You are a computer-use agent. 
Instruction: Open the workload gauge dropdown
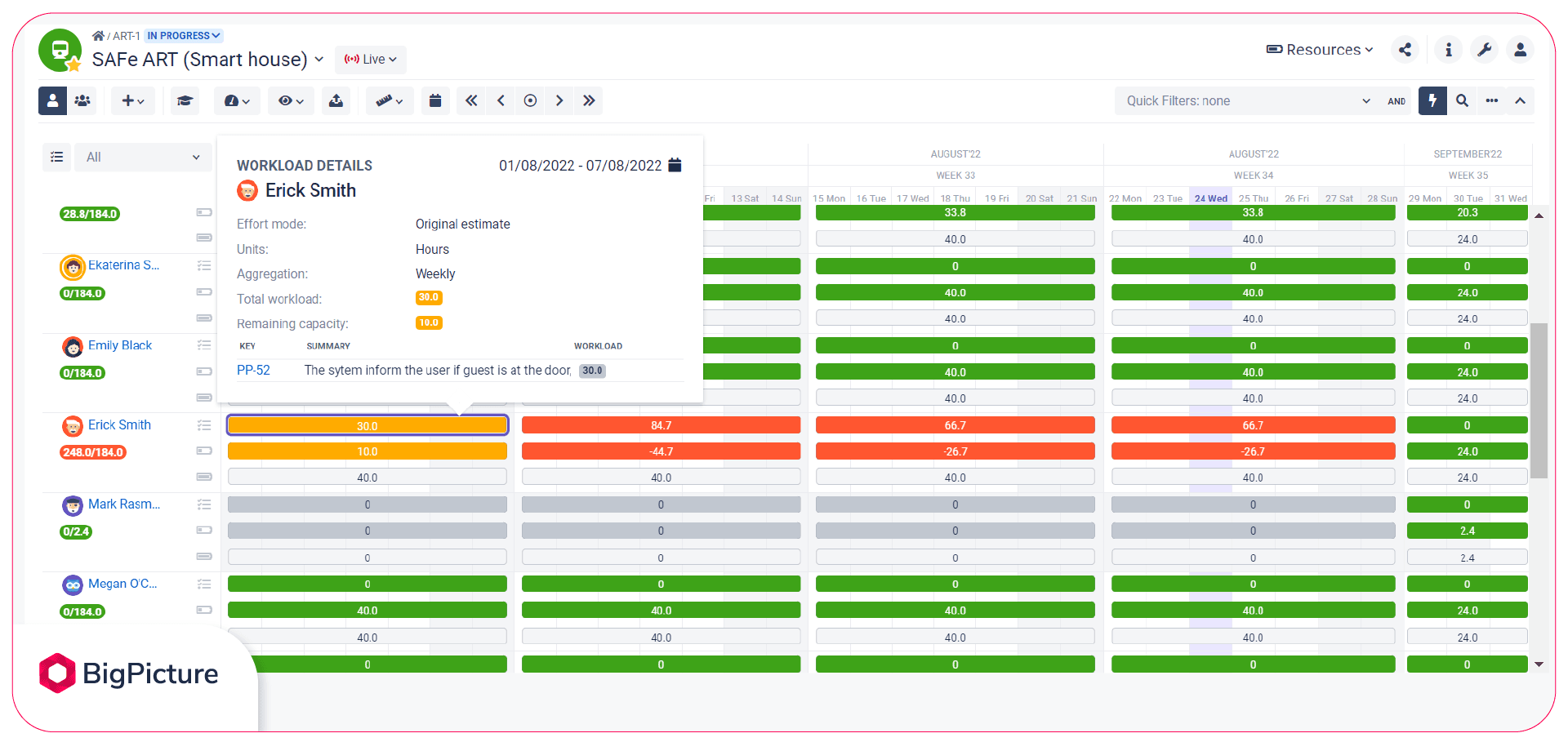pos(237,100)
